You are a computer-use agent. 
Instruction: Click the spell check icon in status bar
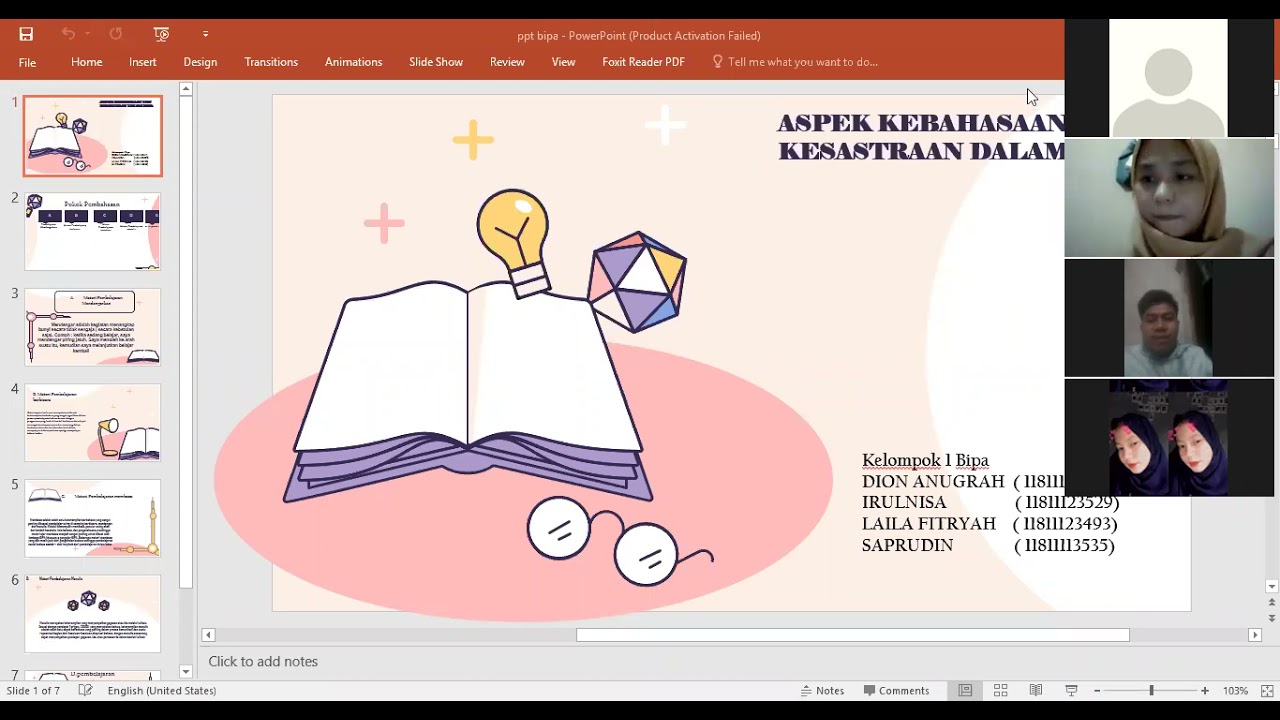86,691
